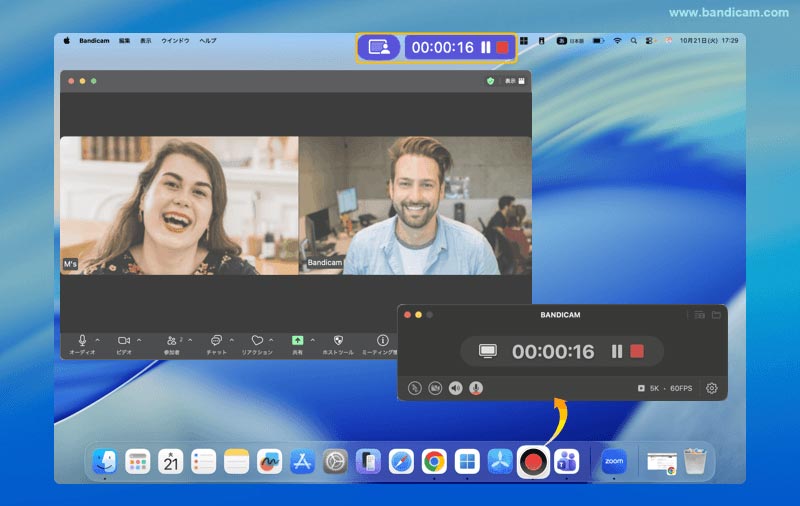Open the Zoom chat panel
800x506 pixels.
216,341
